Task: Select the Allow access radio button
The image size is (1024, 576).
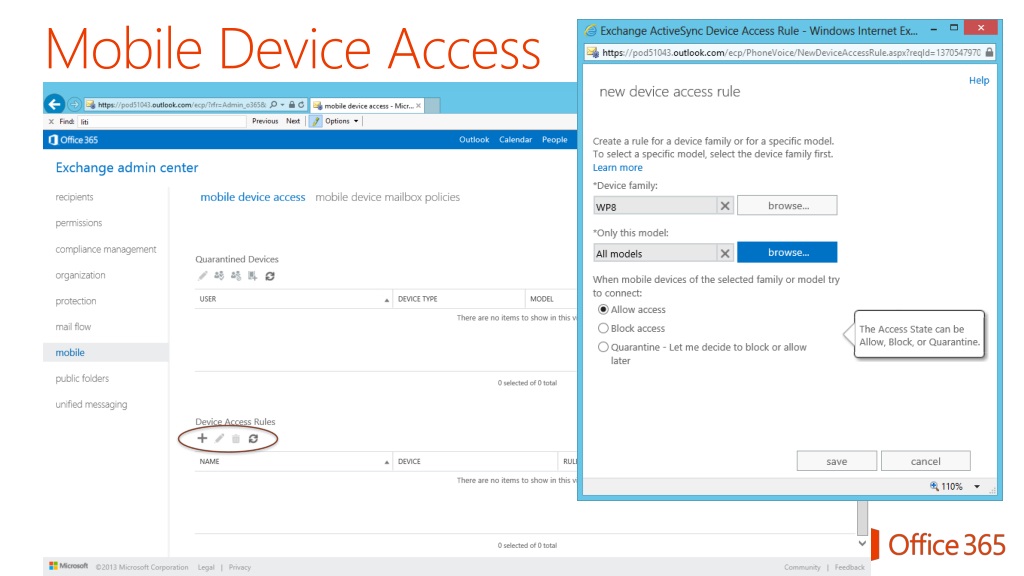Action: coord(603,310)
